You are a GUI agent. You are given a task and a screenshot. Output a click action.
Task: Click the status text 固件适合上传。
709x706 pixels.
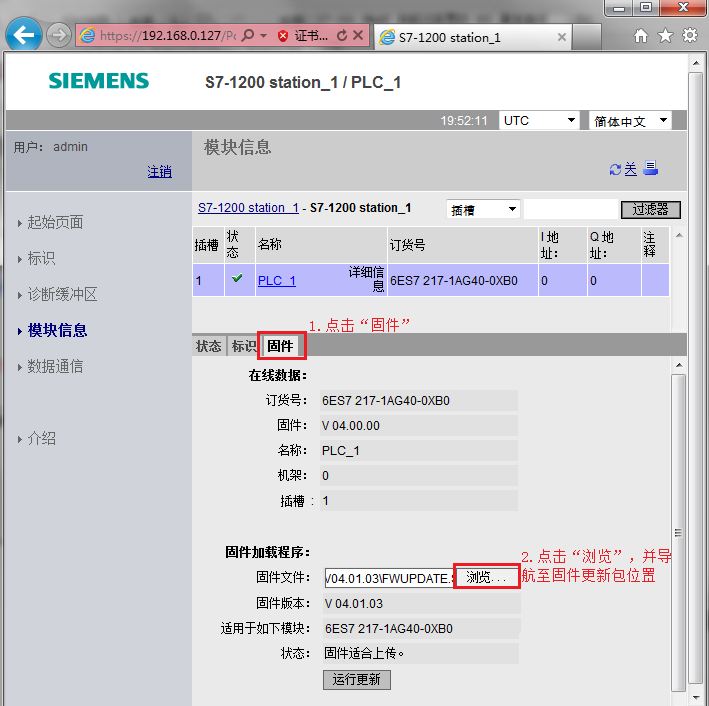tap(364, 654)
